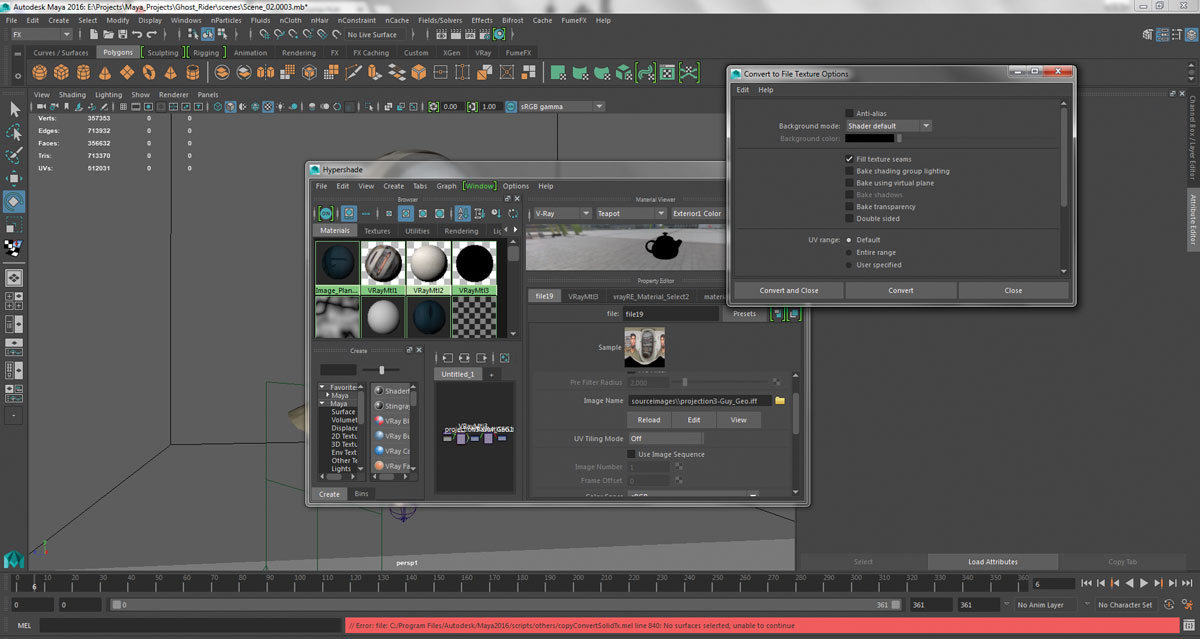Select the black VRayMtl3 material swatch
Image resolution: width=1200 pixels, height=639 pixels.
coord(473,263)
